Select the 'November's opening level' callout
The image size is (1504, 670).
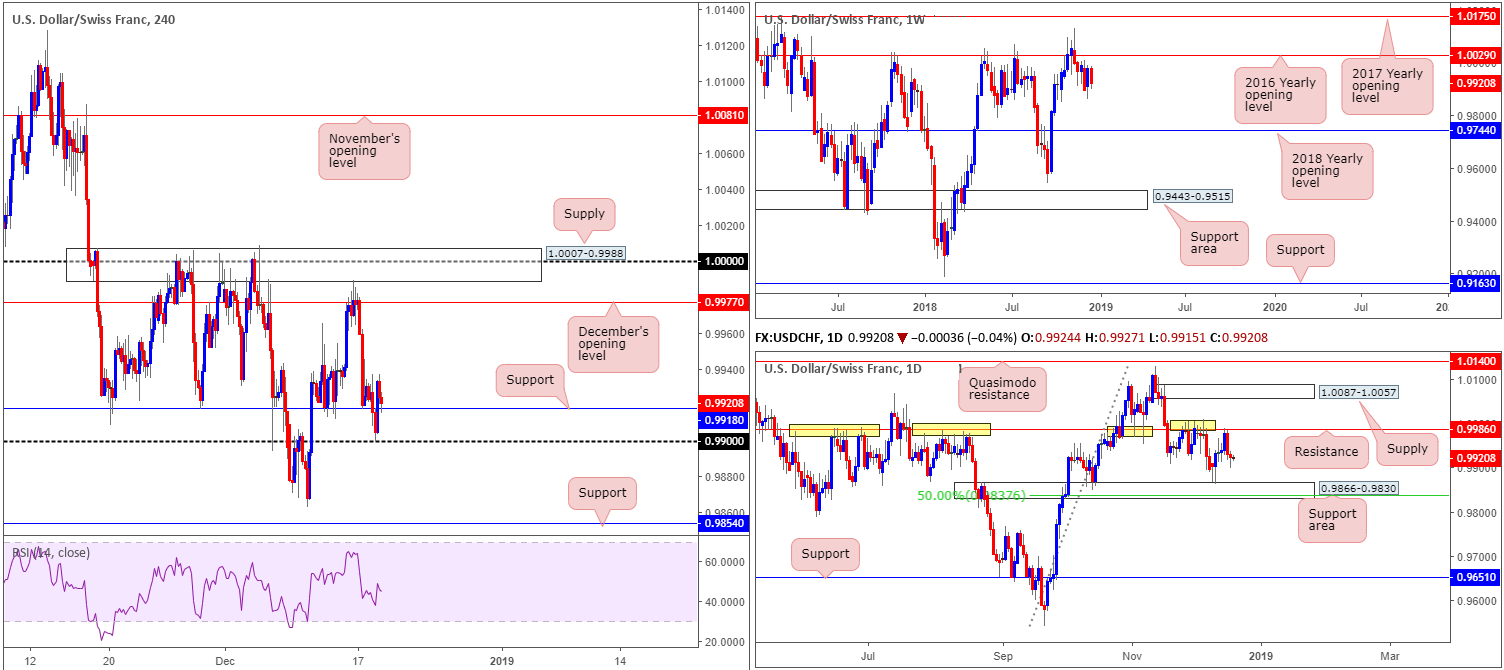pyautogui.click(x=364, y=152)
